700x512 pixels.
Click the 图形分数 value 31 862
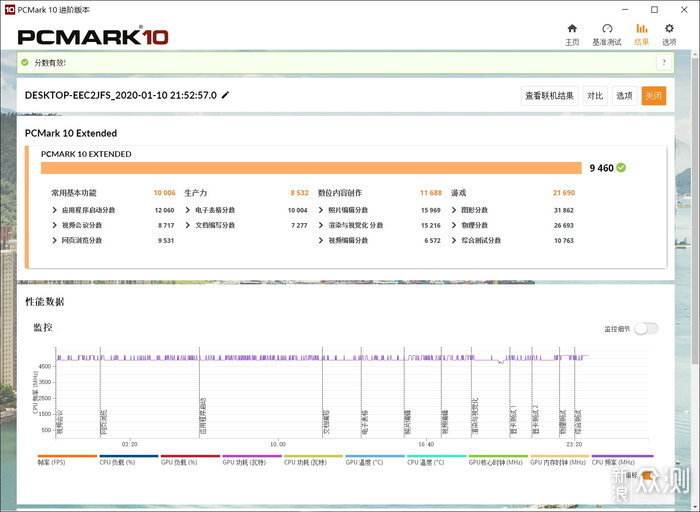tap(564, 210)
